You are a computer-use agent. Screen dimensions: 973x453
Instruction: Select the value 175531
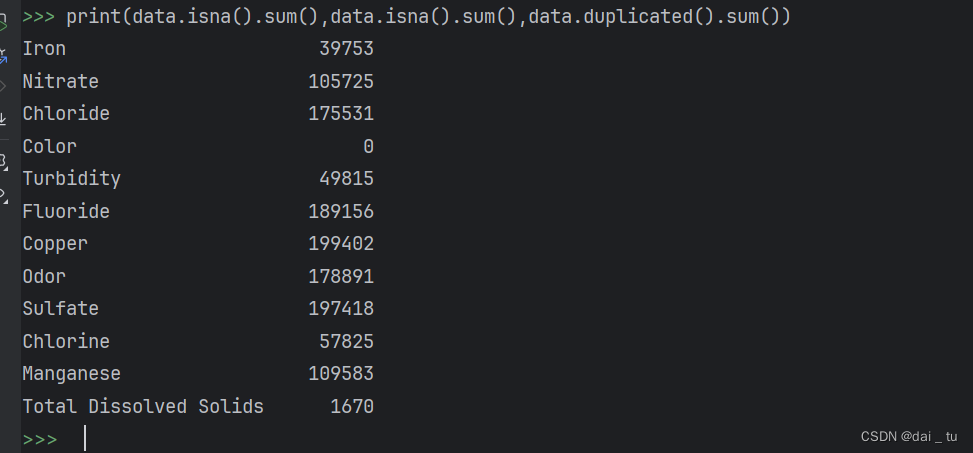click(x=341, y=114)
